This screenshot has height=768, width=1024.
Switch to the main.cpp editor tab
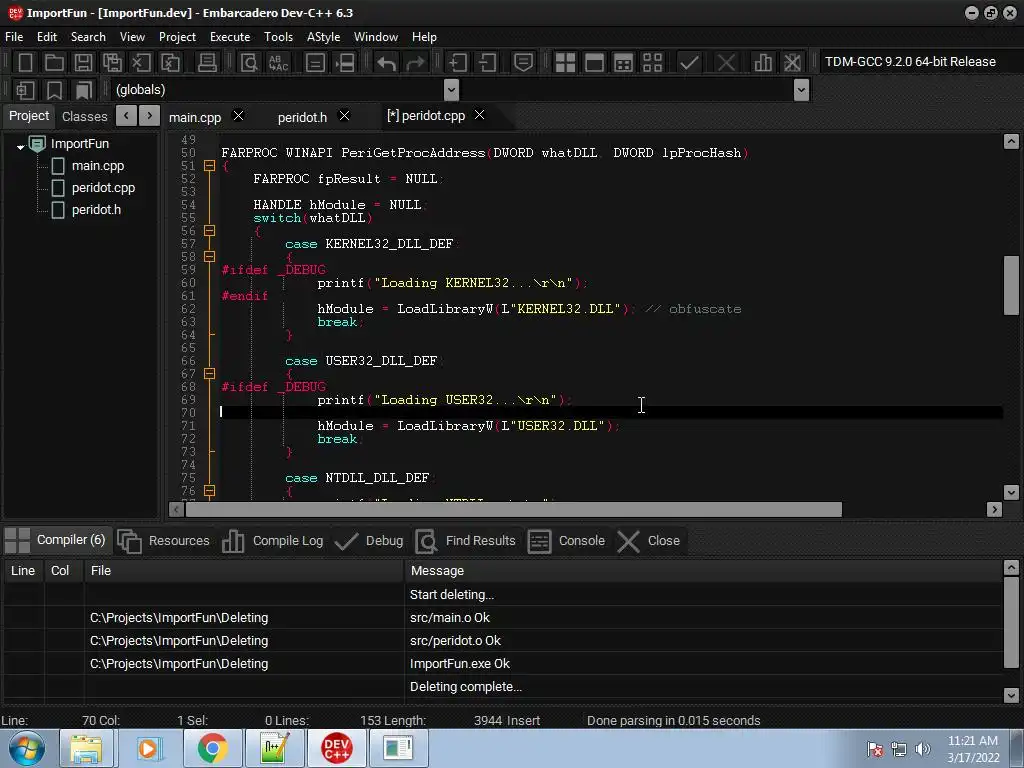195,118
